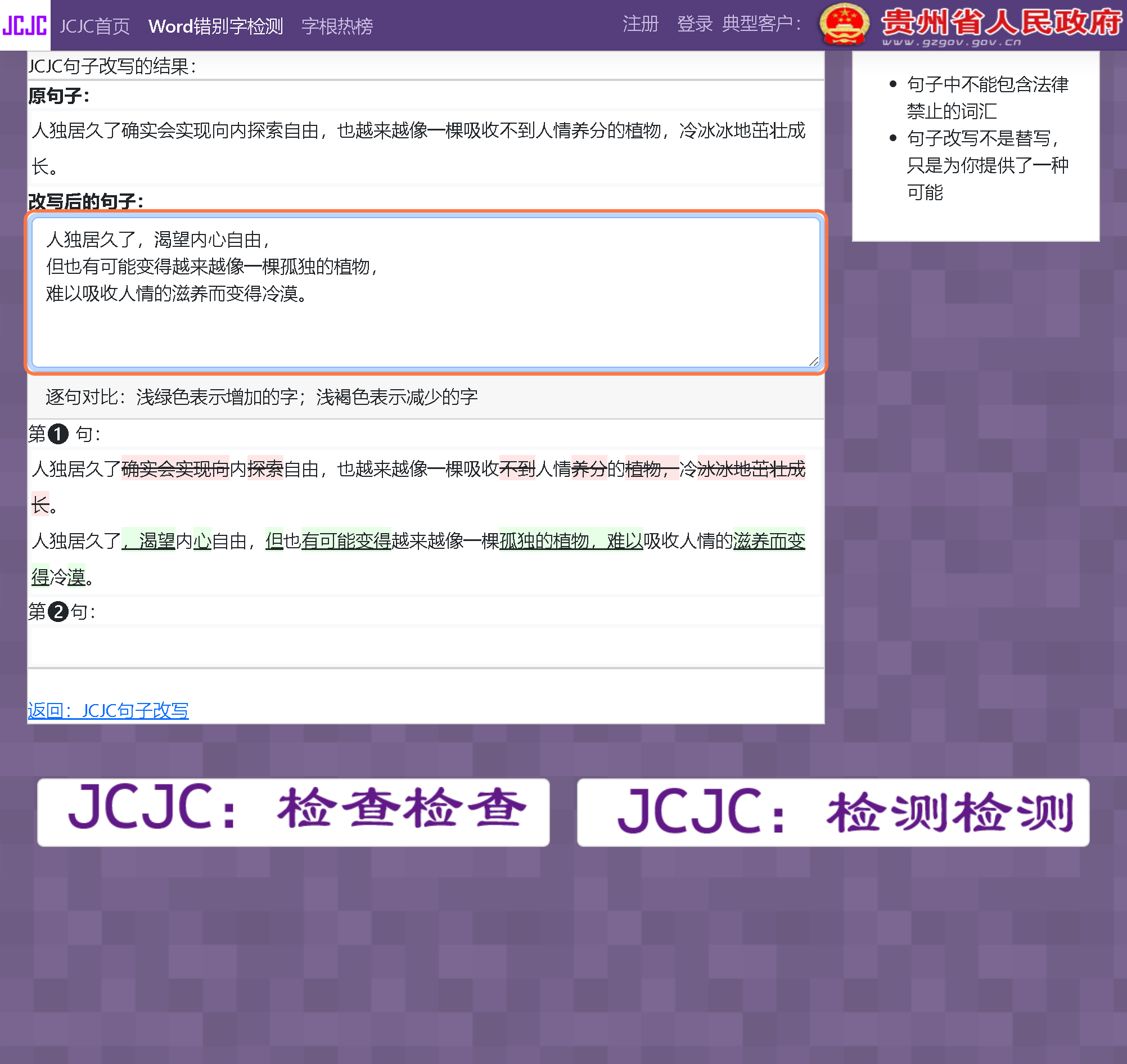Viewport: 1127px width, 1064px height.
Task: Focus the rewritten sentence textarea
Action: pyautogui.click(x=426, y=292)
